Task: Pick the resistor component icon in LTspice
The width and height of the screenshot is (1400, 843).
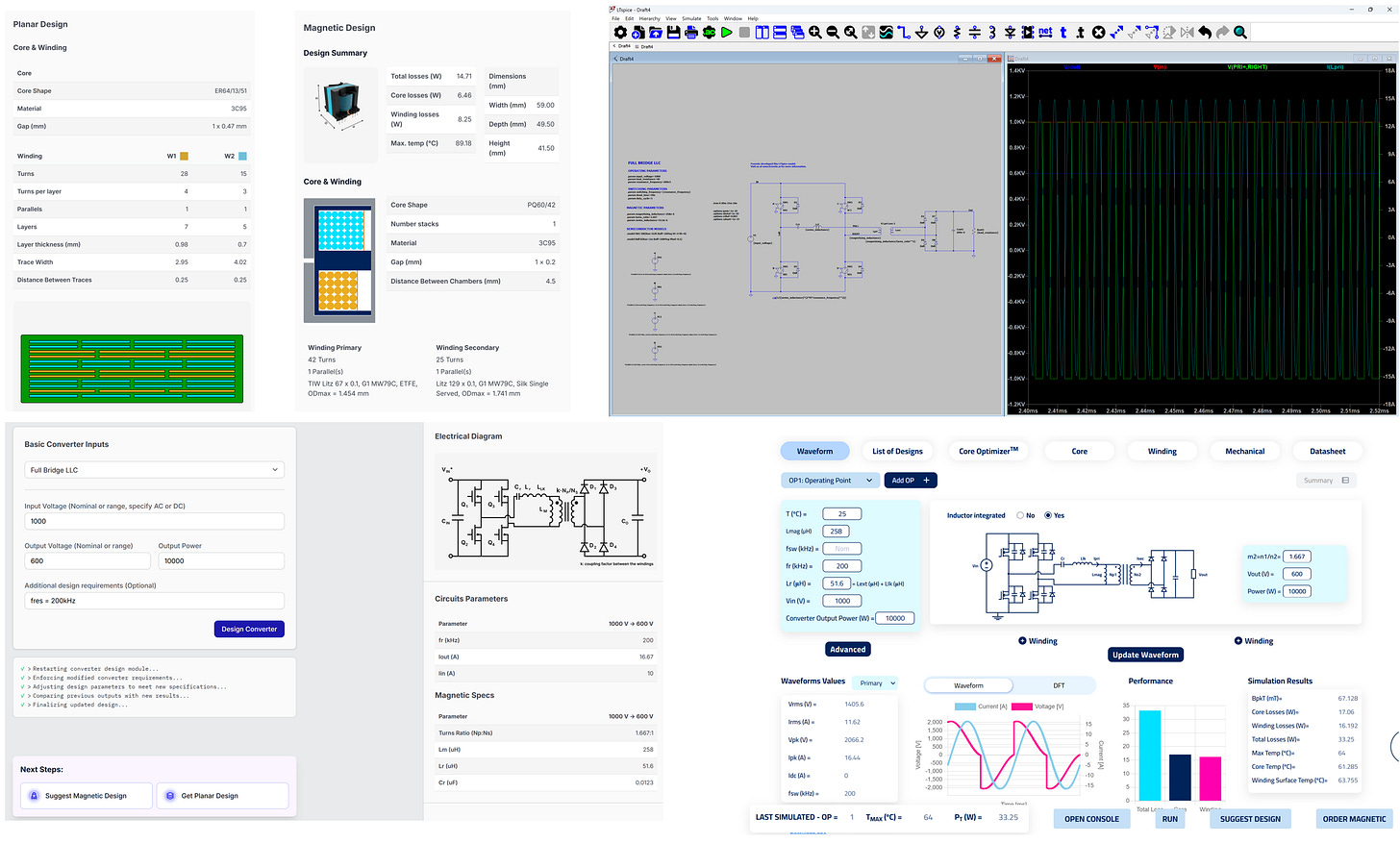Action: pos(957,33)
